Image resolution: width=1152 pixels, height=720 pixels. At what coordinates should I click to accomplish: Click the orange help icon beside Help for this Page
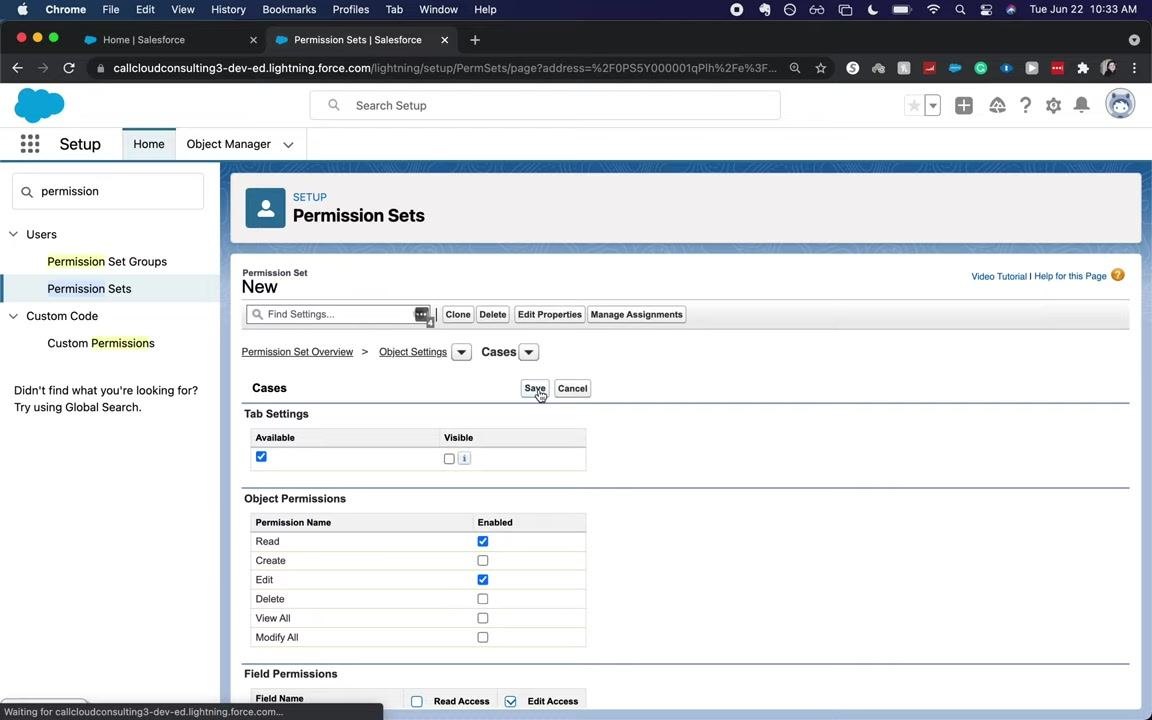point(1117,276)
